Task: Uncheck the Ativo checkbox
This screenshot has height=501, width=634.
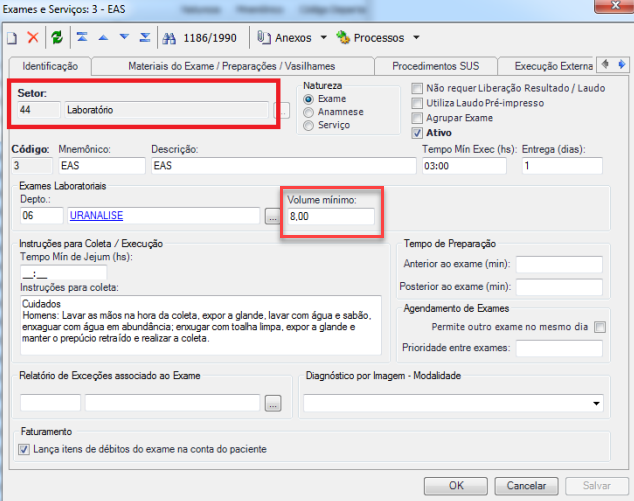Action: click(x=417, y=133)
